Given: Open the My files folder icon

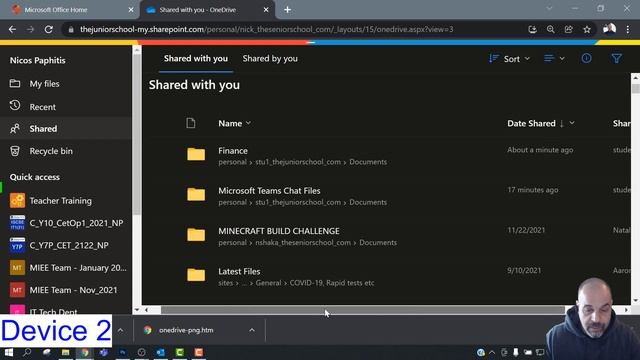Looking at the screenshot, I should [15, 83].
